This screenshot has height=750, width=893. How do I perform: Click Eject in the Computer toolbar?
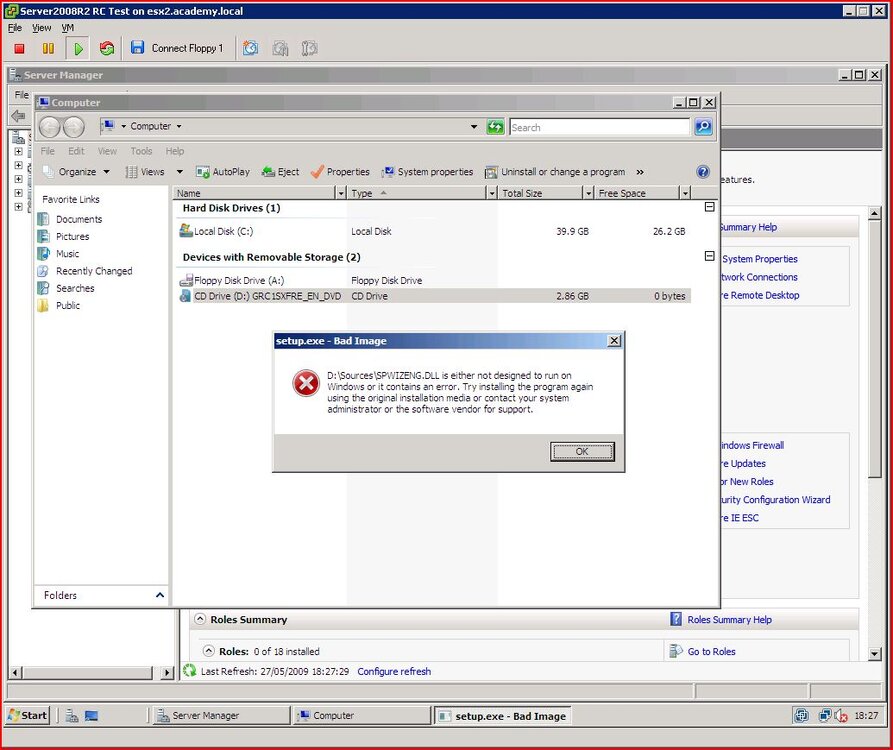point(280,172)
